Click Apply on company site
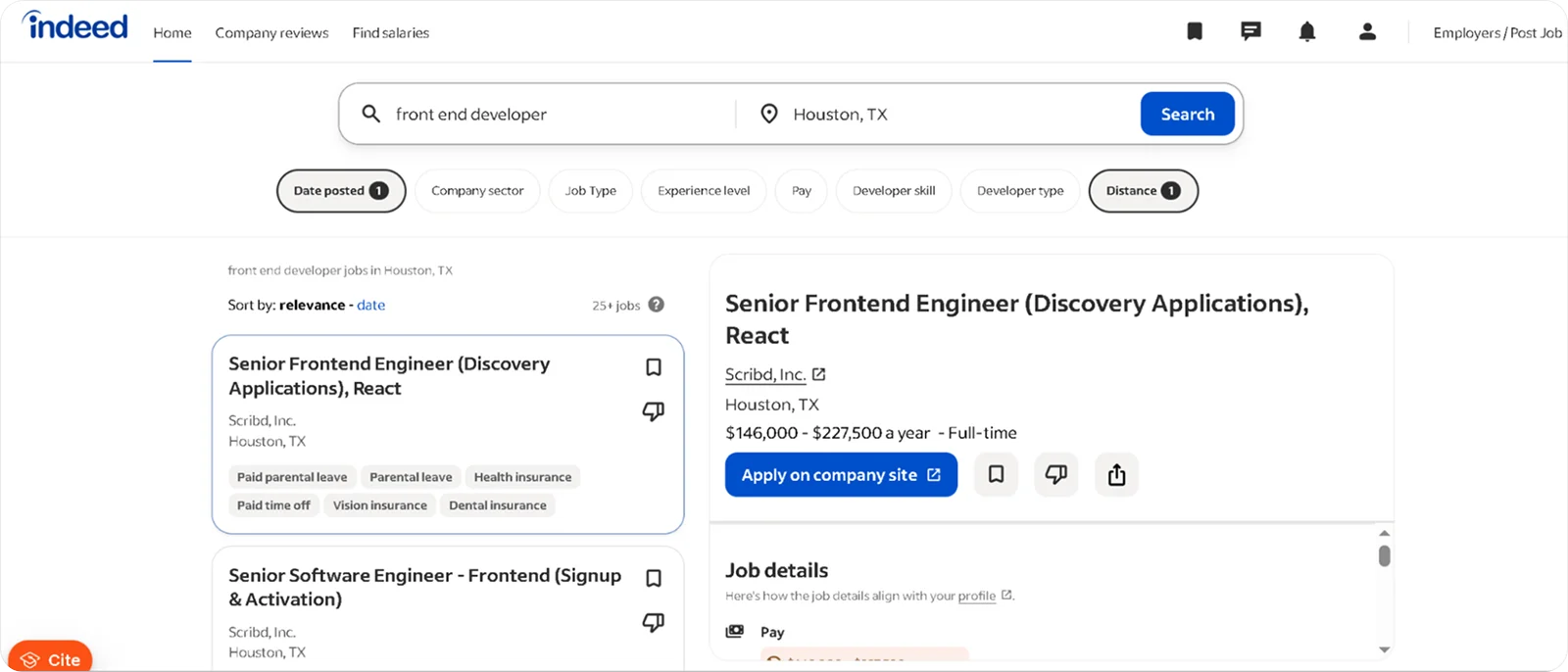 (x=841, y=474)
